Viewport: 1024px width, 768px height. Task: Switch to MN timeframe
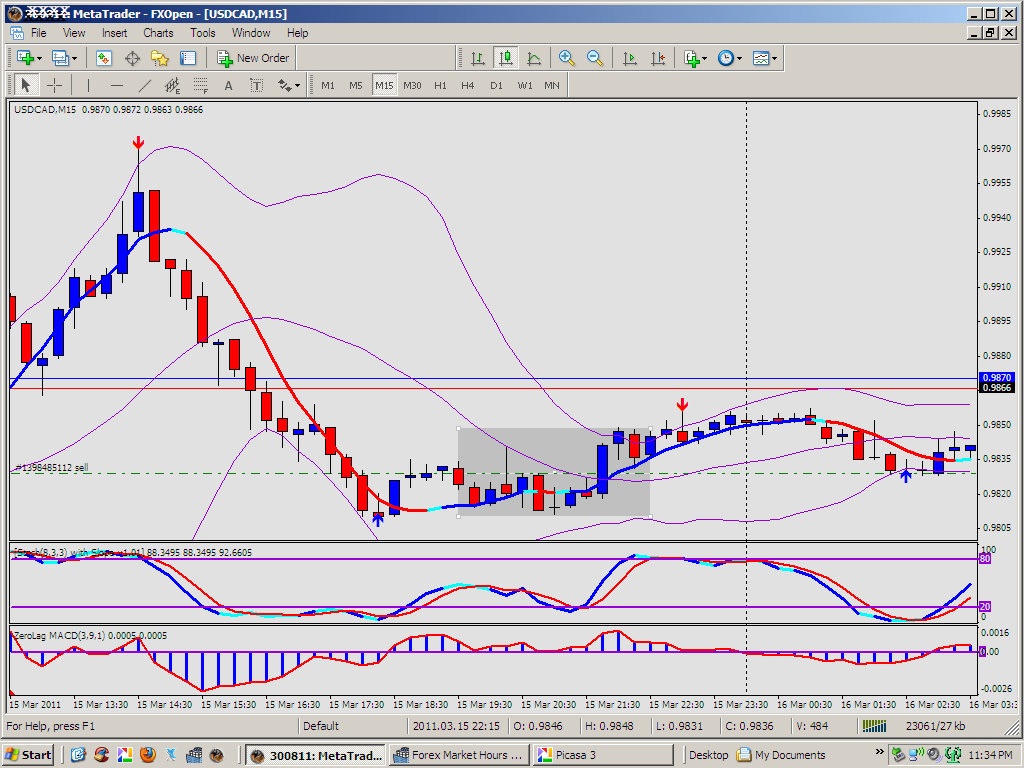(x=552, y=85)
